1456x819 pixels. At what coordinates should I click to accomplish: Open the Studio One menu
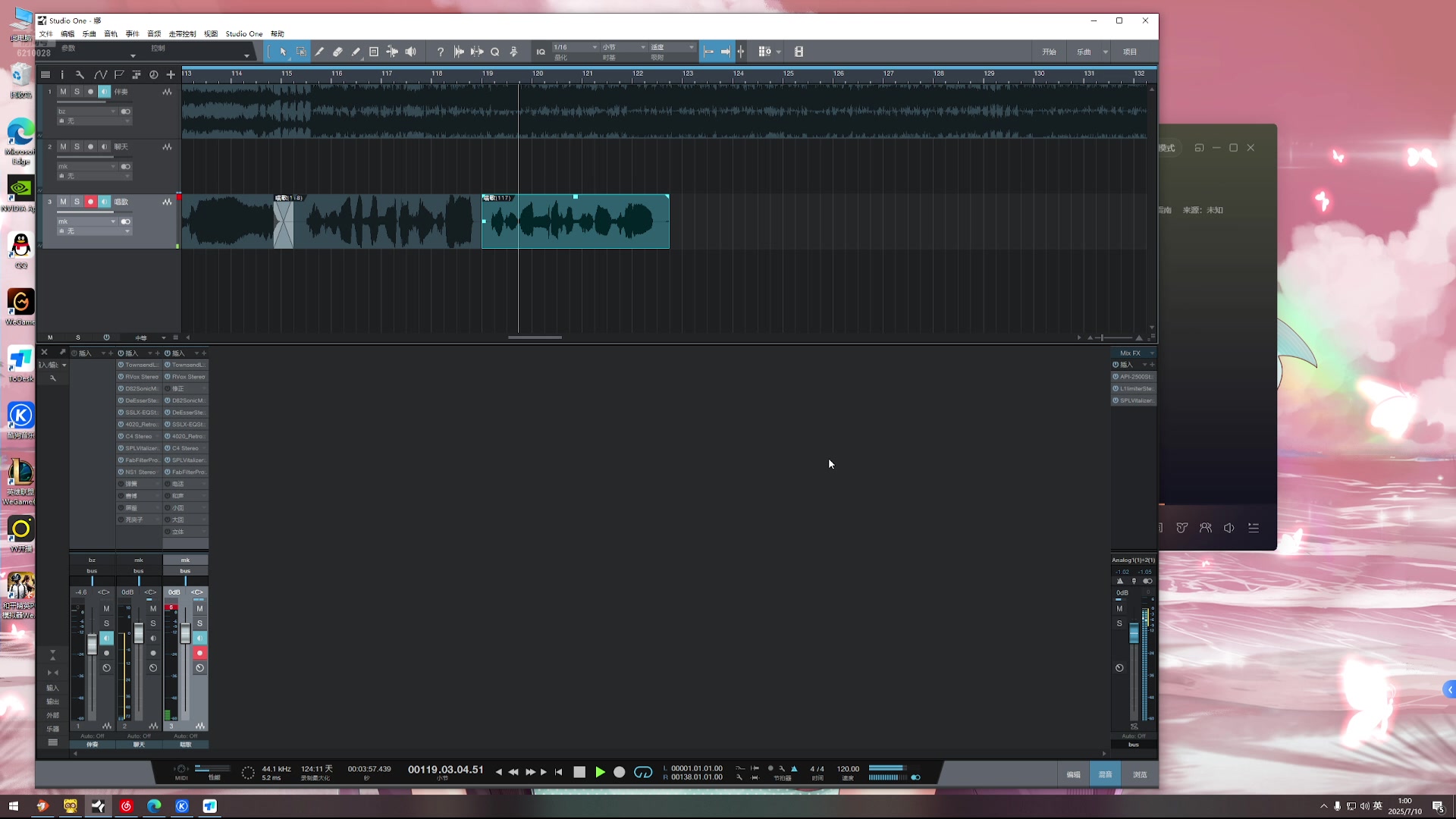(244, 33)
